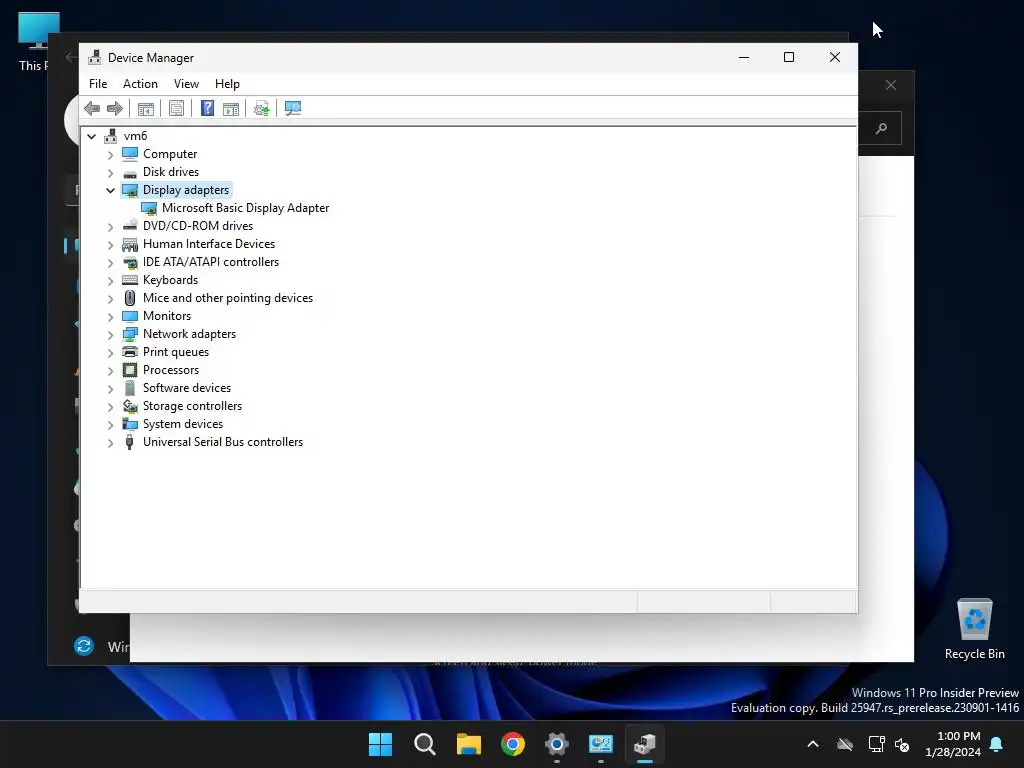Select the DVD/CD-ROM drives label
Image resolution: width=1024 pixels, height=768 pixels.
[x=198, y=226]
